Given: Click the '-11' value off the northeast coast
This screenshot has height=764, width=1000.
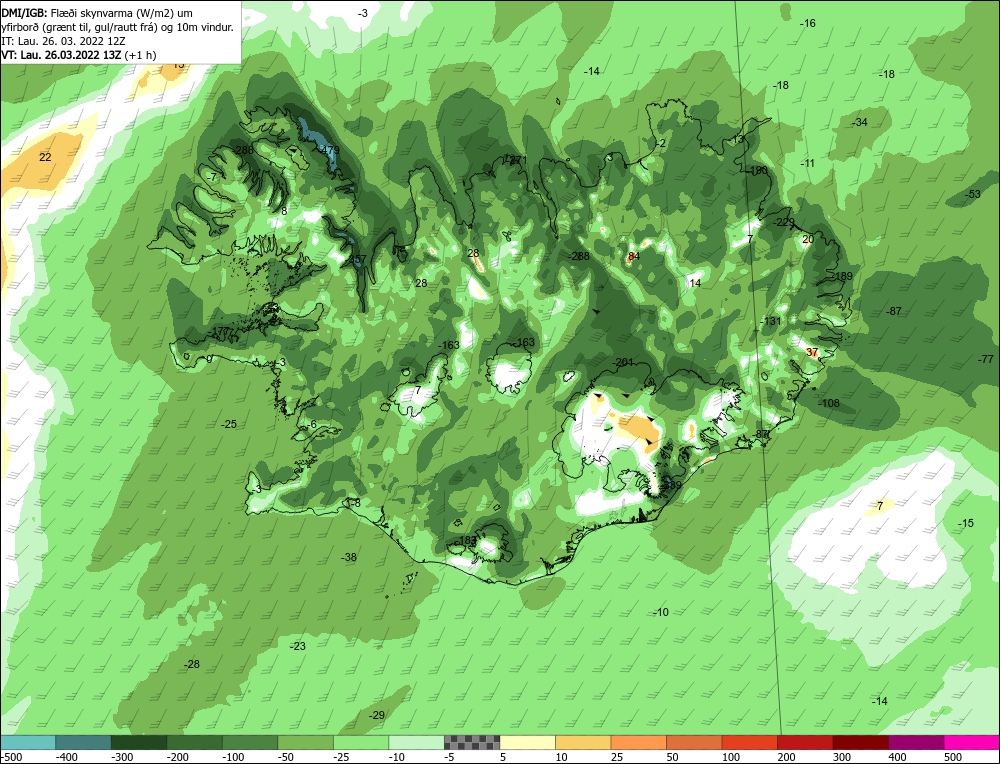Looking at the screenshot, I should pyautogui.click(x=807, y=163).
